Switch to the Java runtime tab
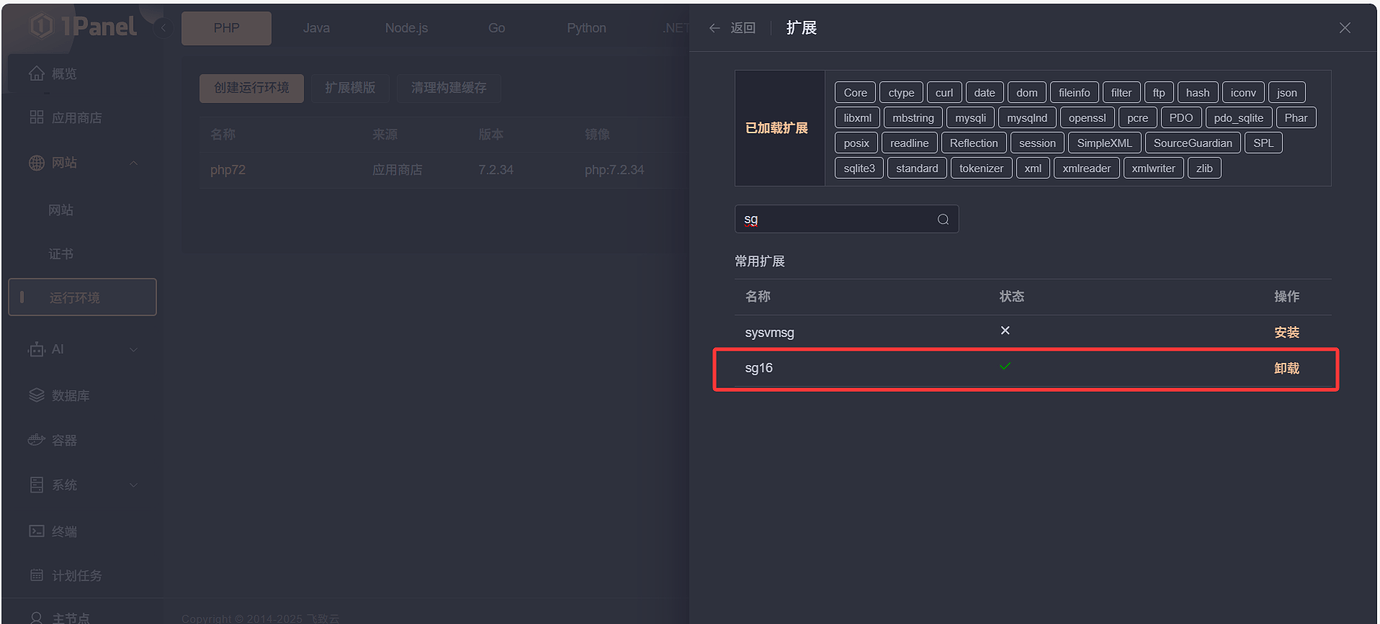 (x=316, y=28)
